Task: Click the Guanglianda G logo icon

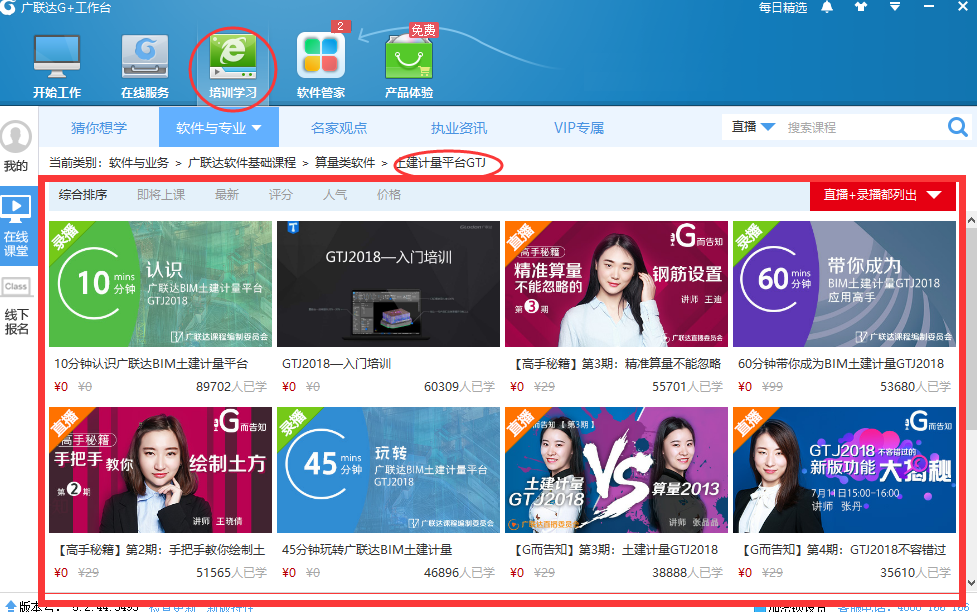Action: (x=7, y=7)
